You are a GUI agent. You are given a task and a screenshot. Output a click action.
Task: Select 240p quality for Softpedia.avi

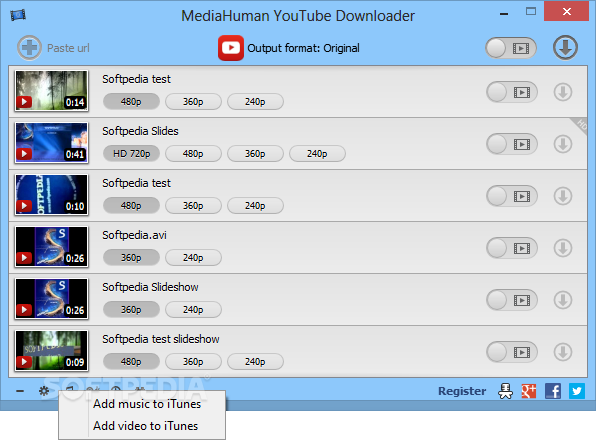coord(193,258)
